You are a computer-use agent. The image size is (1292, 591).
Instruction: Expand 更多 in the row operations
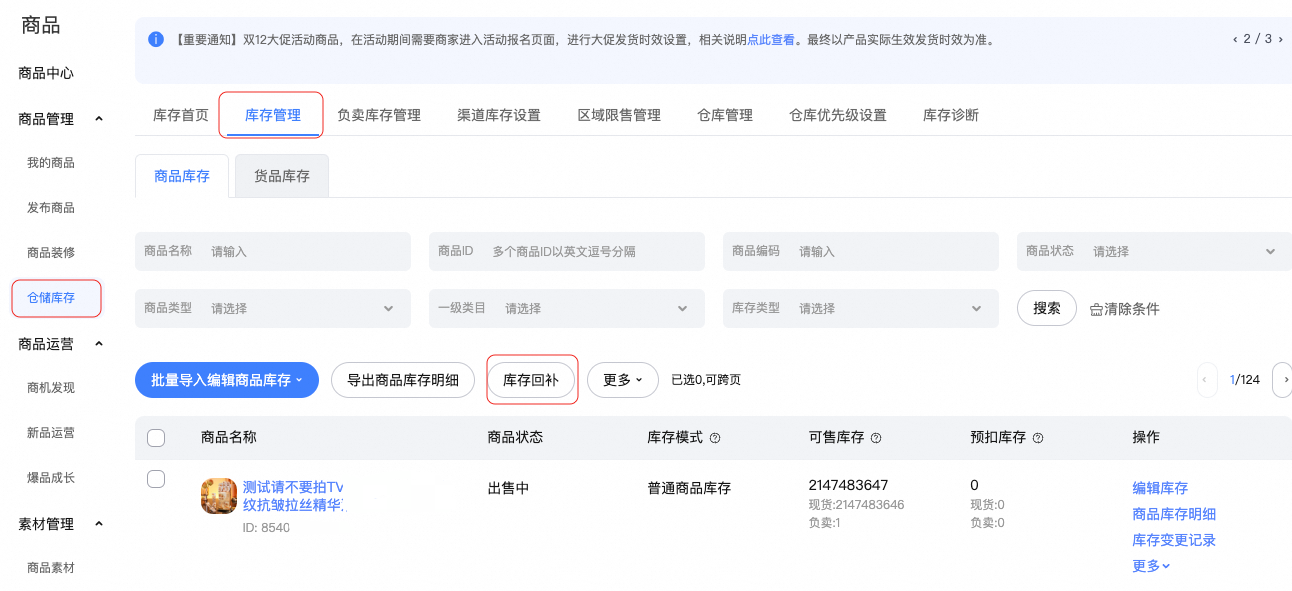point(1151,566)
